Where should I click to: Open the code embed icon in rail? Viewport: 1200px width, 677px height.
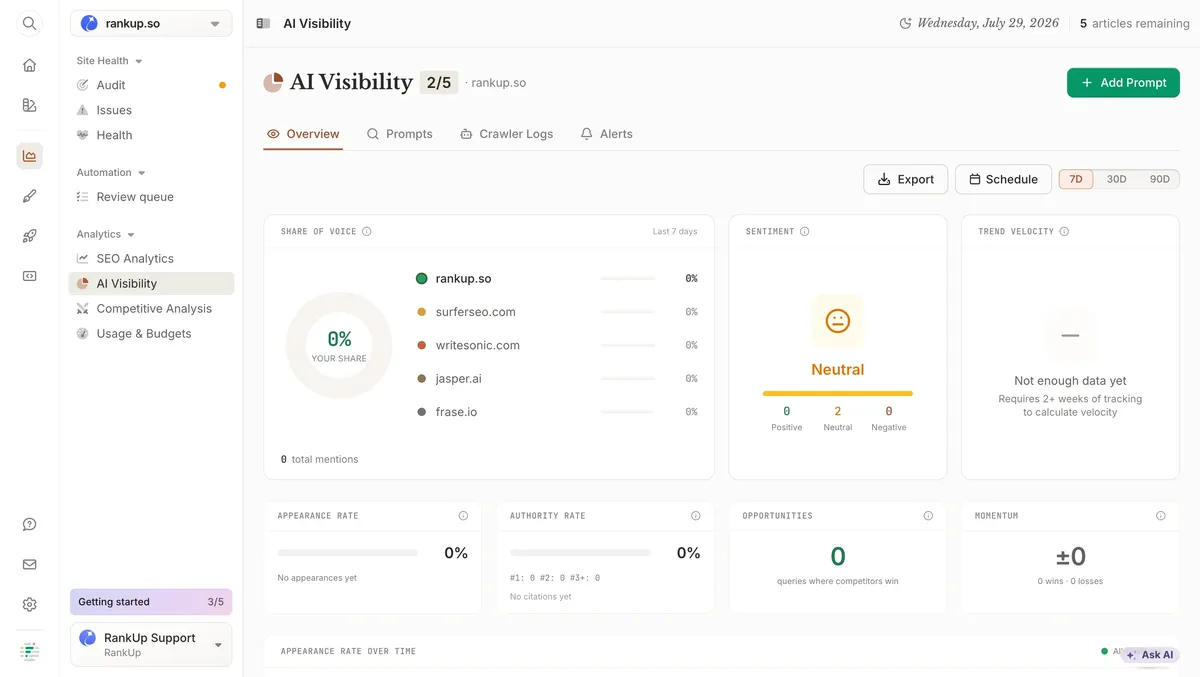[x=29, y=276]
